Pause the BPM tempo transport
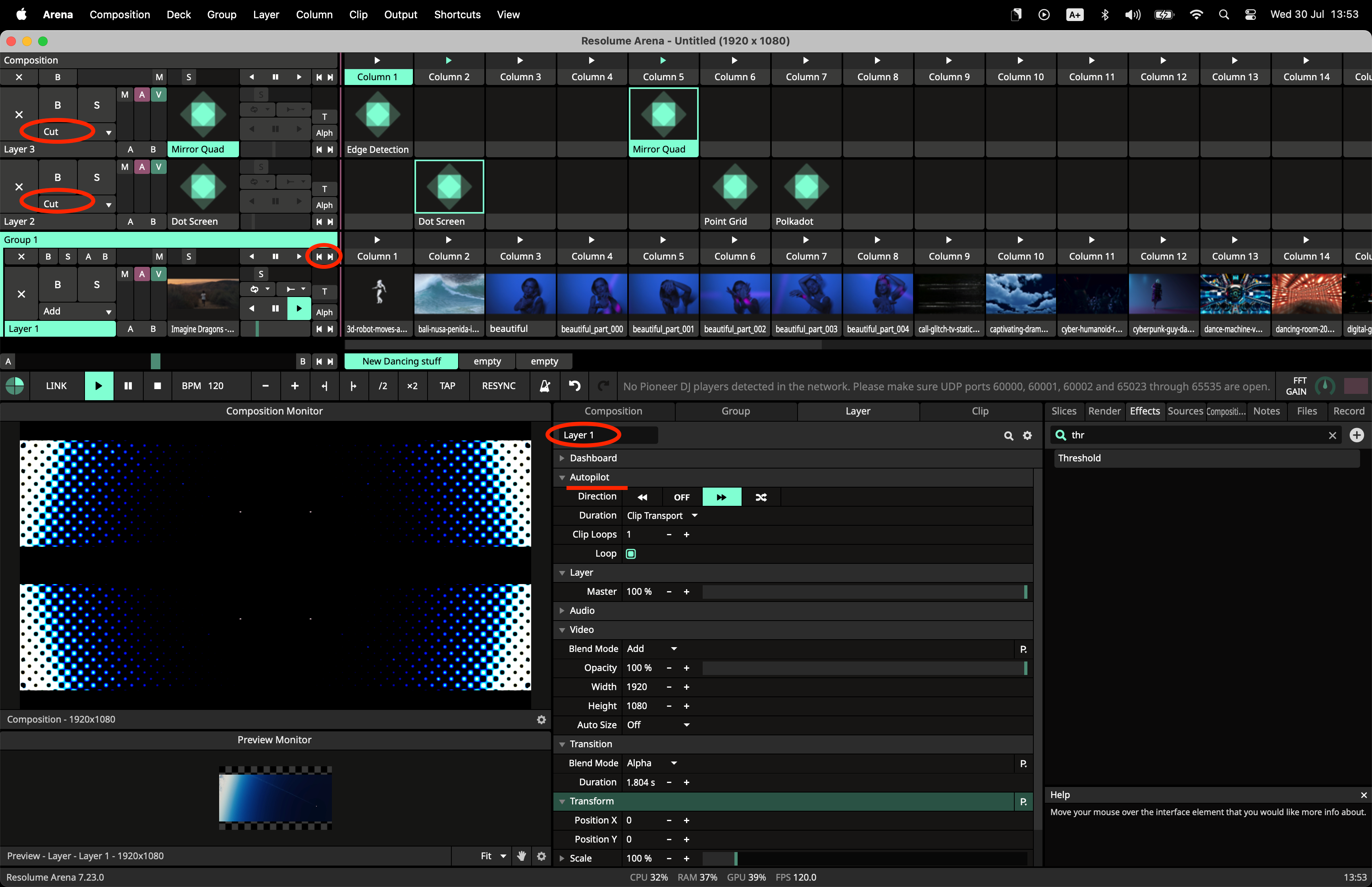The width and height of the screenshot is (1372, 887). tap(128, 386)
